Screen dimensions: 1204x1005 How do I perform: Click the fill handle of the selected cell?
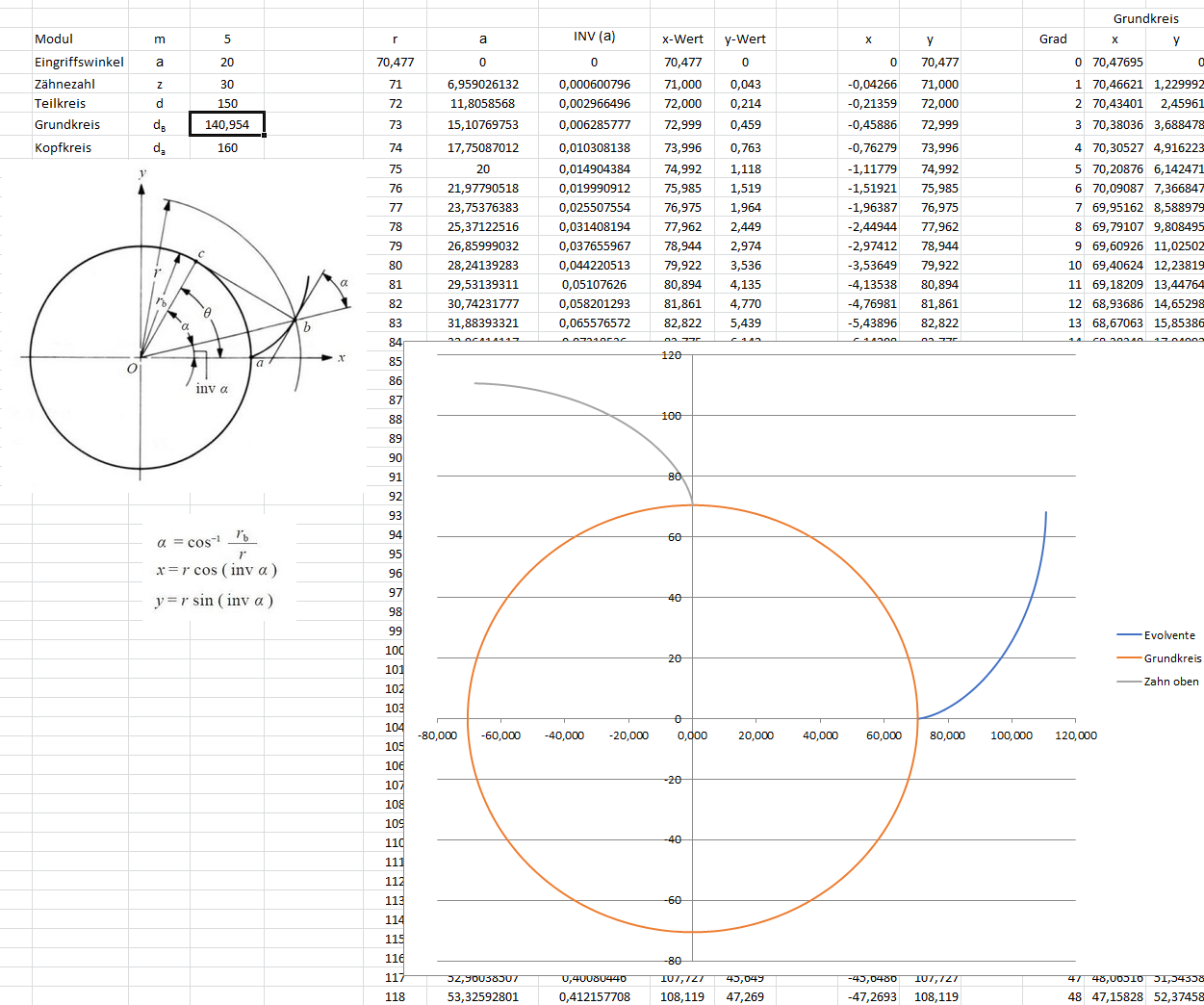click(264, 136)
